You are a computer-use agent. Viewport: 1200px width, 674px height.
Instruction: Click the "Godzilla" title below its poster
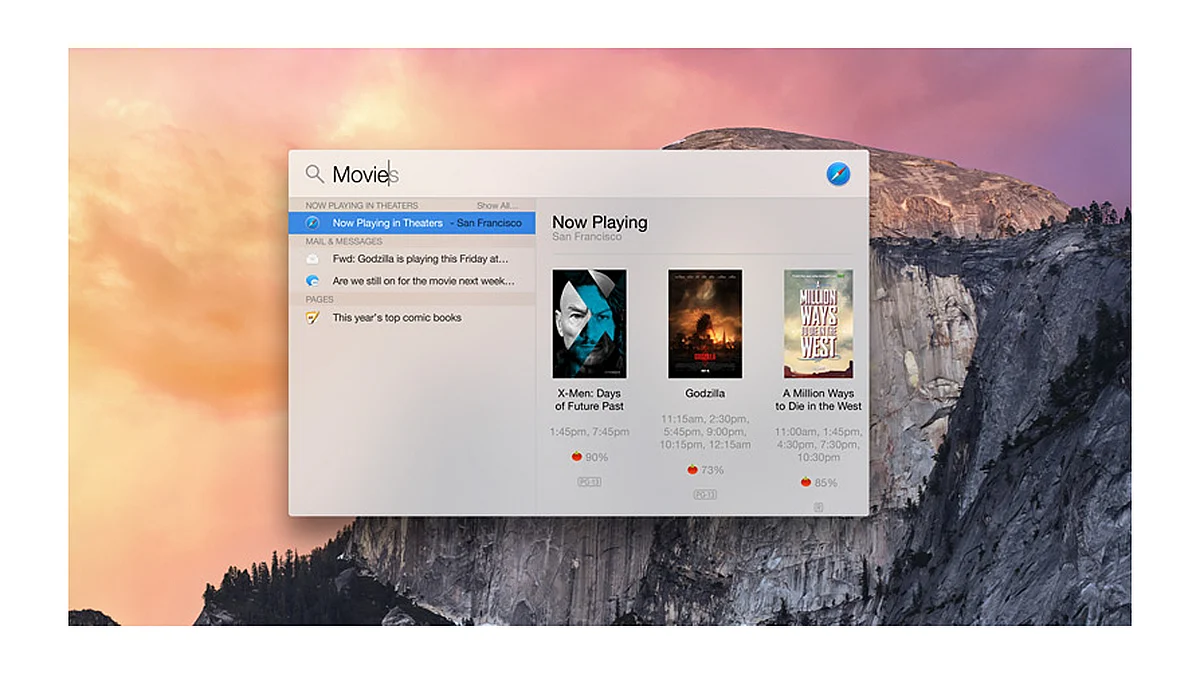(x=705, y=394)
